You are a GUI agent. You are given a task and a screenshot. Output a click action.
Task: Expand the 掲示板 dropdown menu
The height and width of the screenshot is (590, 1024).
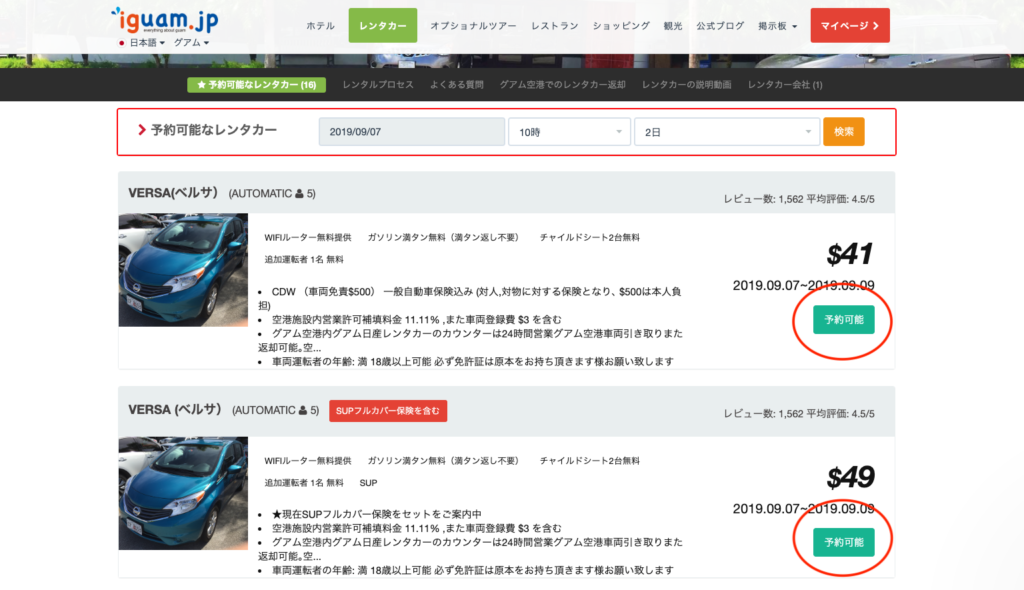777,25
